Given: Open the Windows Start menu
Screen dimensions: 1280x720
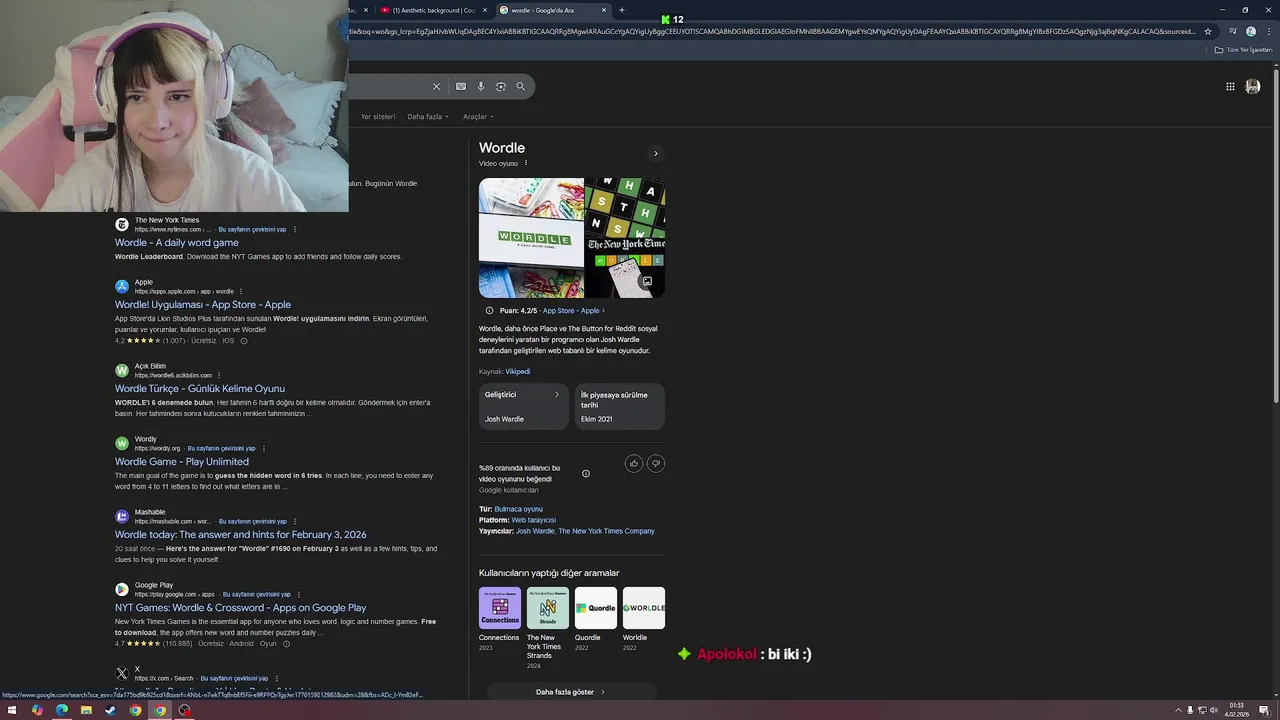Looking at the screenshot, I should [x=11, y=710].
